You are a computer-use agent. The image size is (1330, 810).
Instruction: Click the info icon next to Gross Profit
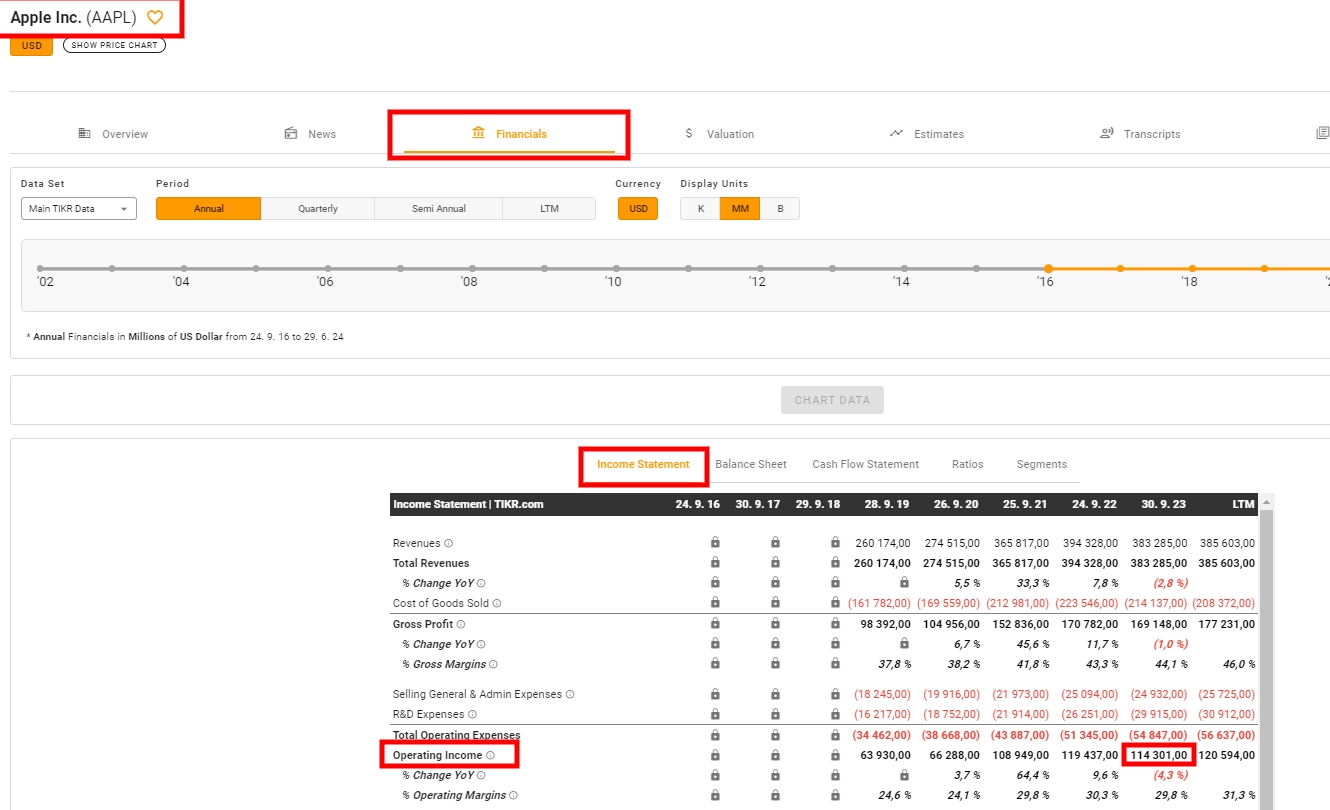461,624
